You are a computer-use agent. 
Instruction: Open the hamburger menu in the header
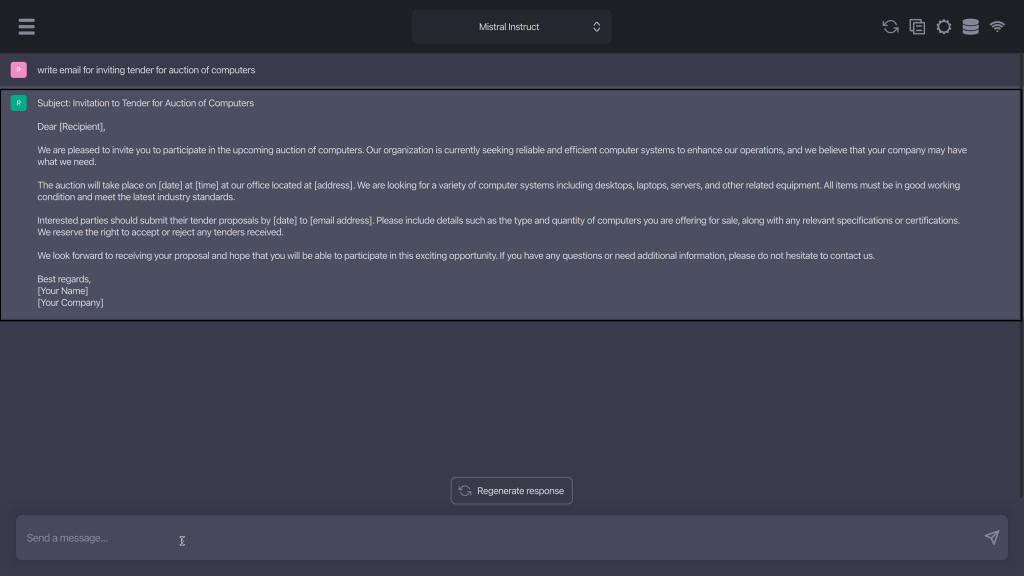coord(27,27)
